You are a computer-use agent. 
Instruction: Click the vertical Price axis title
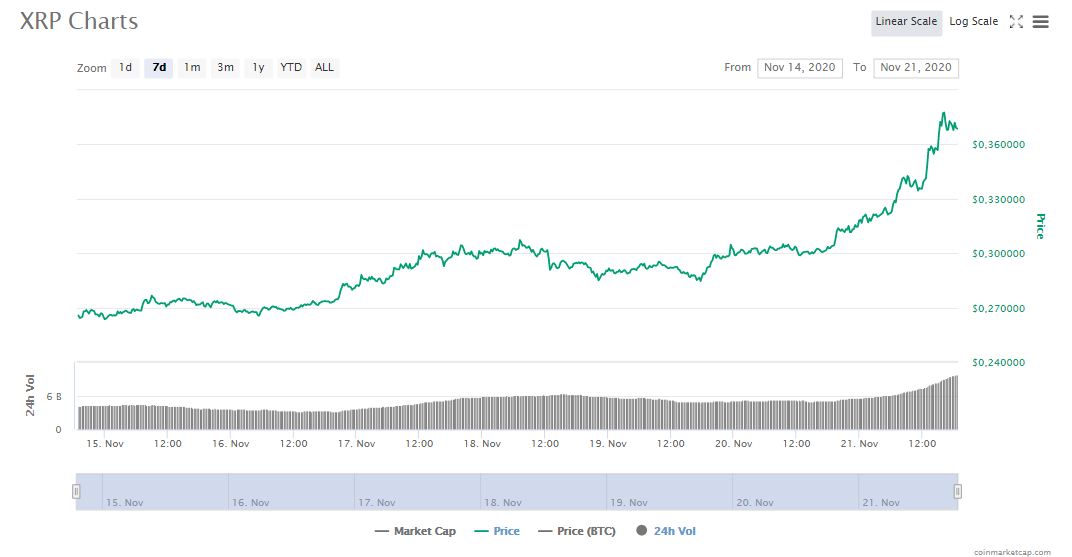1041,226
